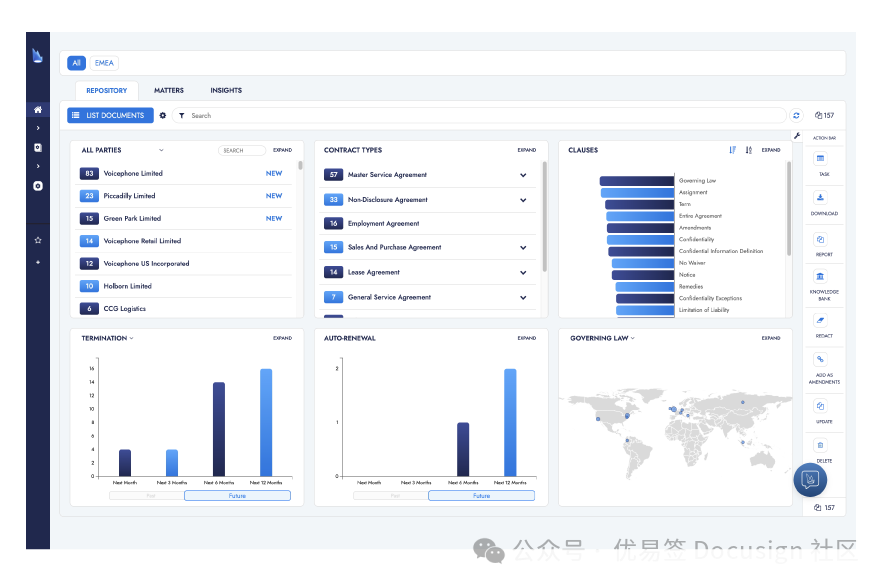Screen dimensions: 886x585
Task: Click the ascending sort icon in Clauses panel
Action: [732, 150]
